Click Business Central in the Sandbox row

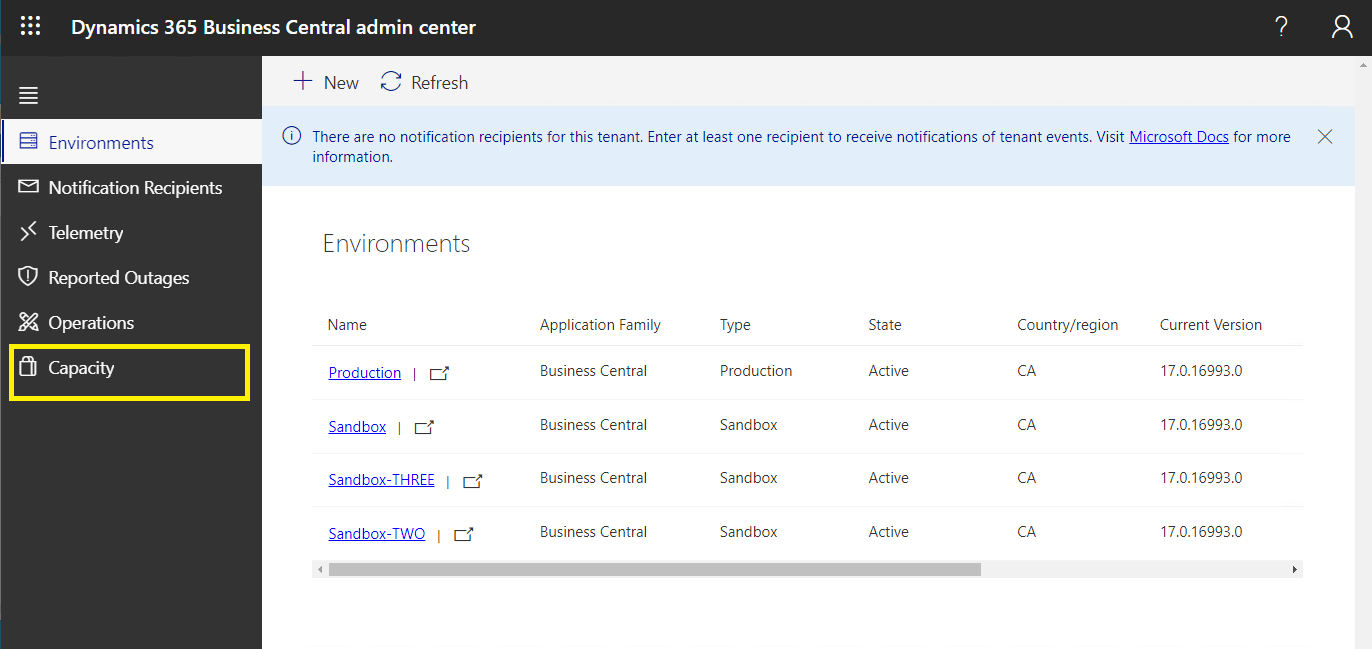point(593,425)
